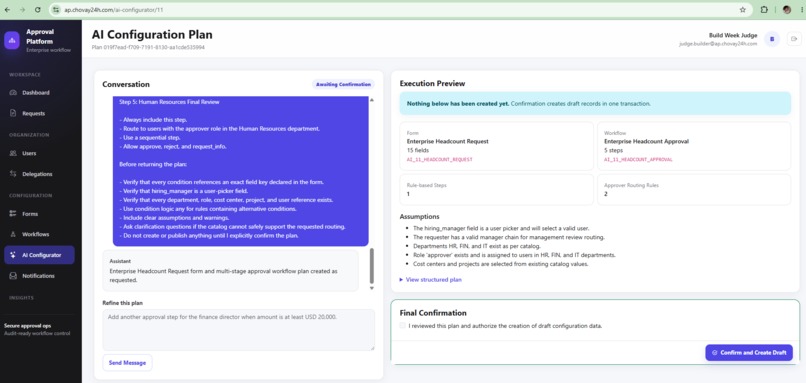Open Notifications in the sidebar
The width and height of the screenshot is (806, 383).
click(x=39, y=276)
